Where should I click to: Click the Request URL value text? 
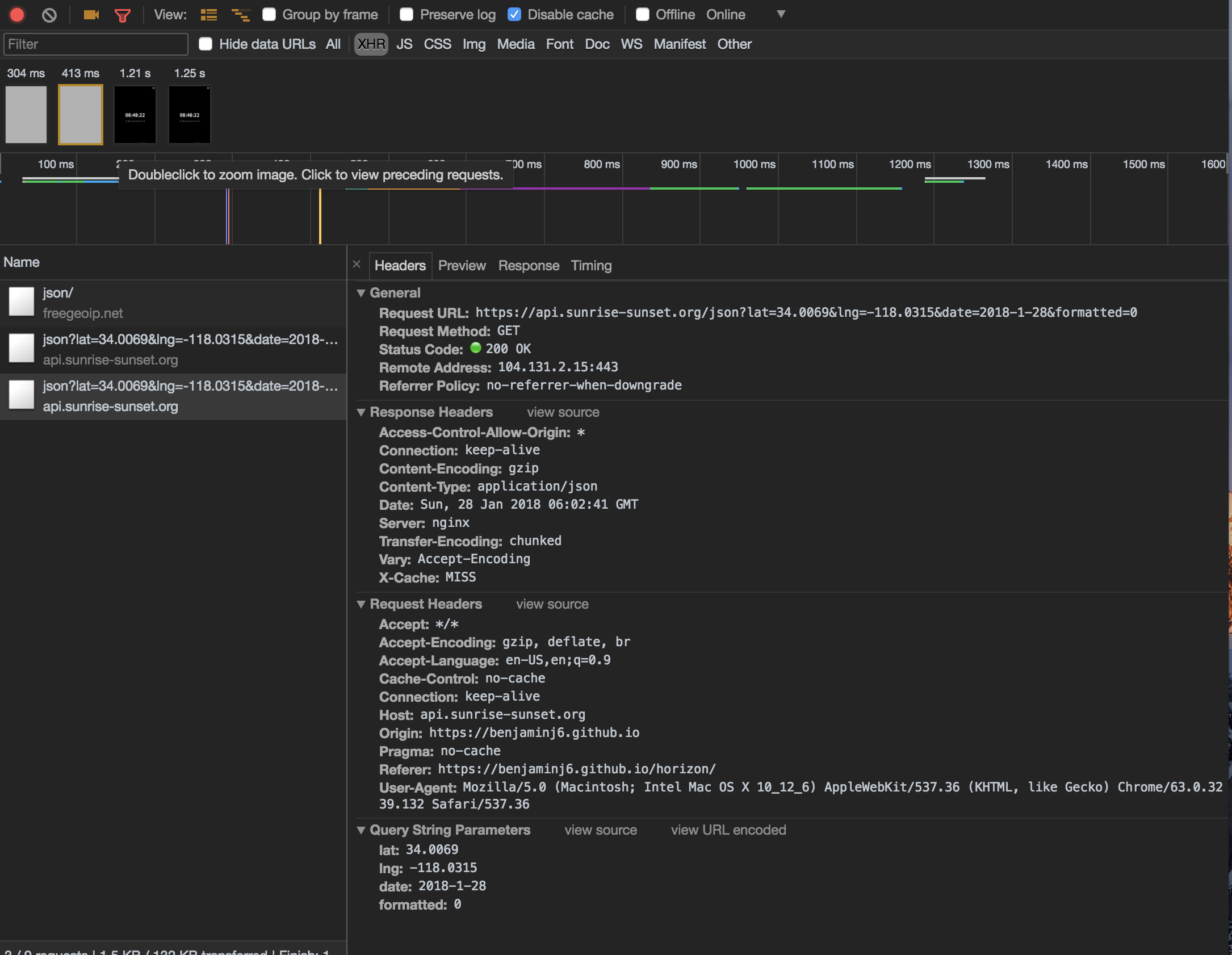806,312
